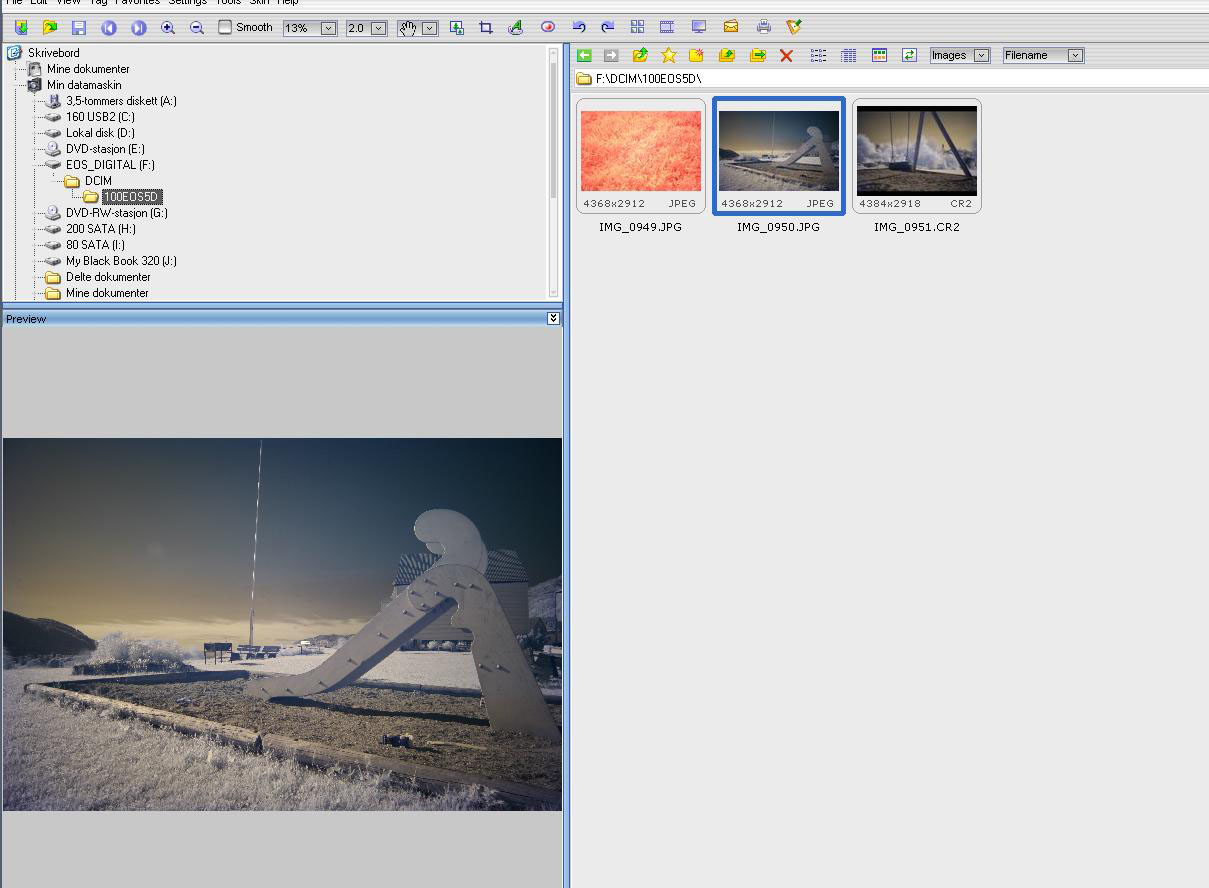Collapse the Preview panel with its arrow button

point(553,318)
